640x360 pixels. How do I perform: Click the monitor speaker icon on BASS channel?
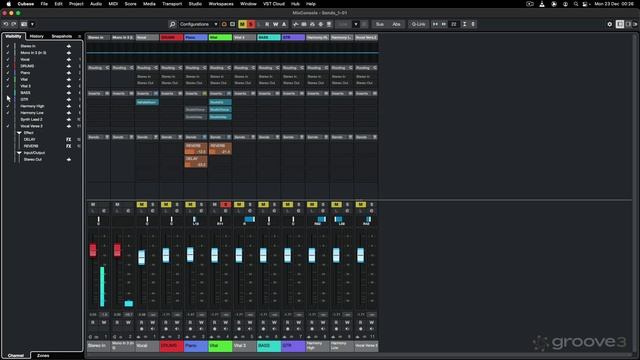274,329
